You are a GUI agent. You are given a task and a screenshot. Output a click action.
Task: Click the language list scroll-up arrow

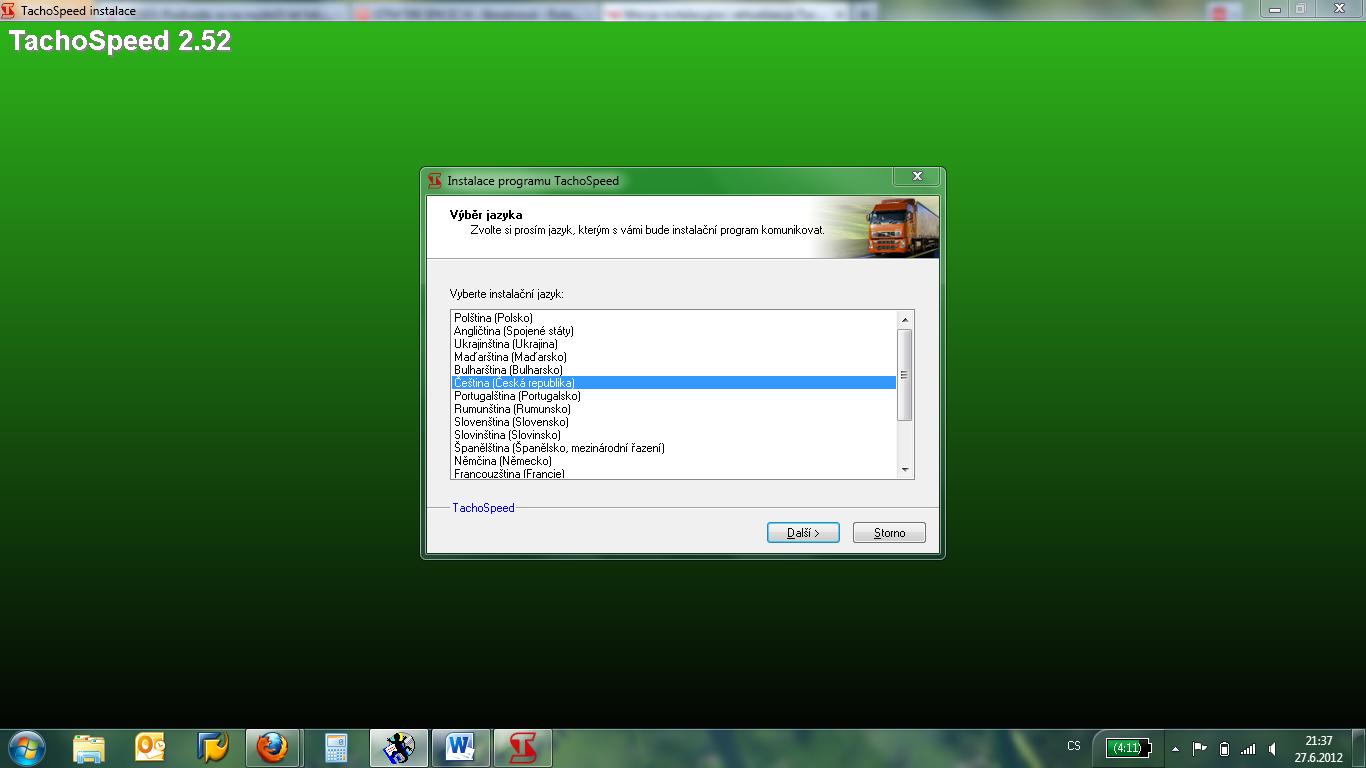(x=905, y=320)
